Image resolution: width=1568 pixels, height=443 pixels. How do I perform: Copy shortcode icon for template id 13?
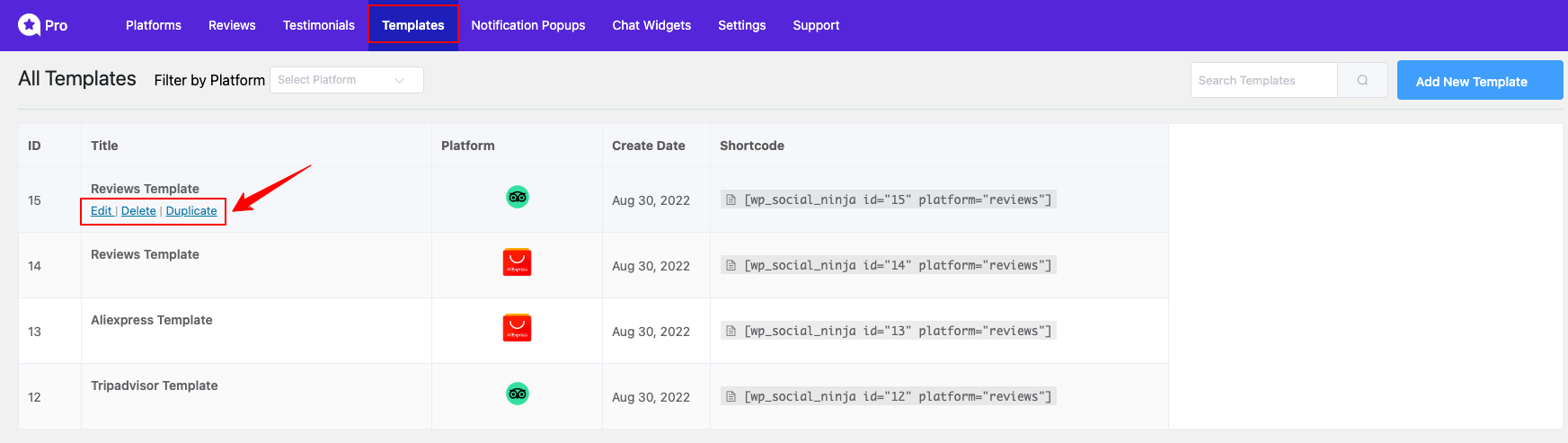point(731,331)
